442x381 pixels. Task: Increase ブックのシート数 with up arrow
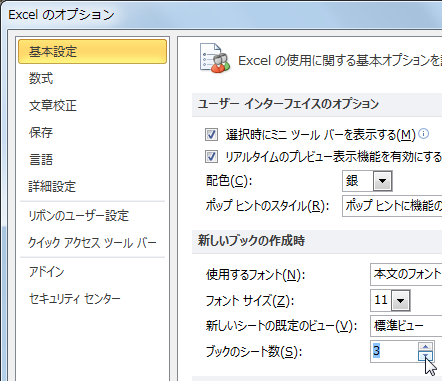point(426,346)
